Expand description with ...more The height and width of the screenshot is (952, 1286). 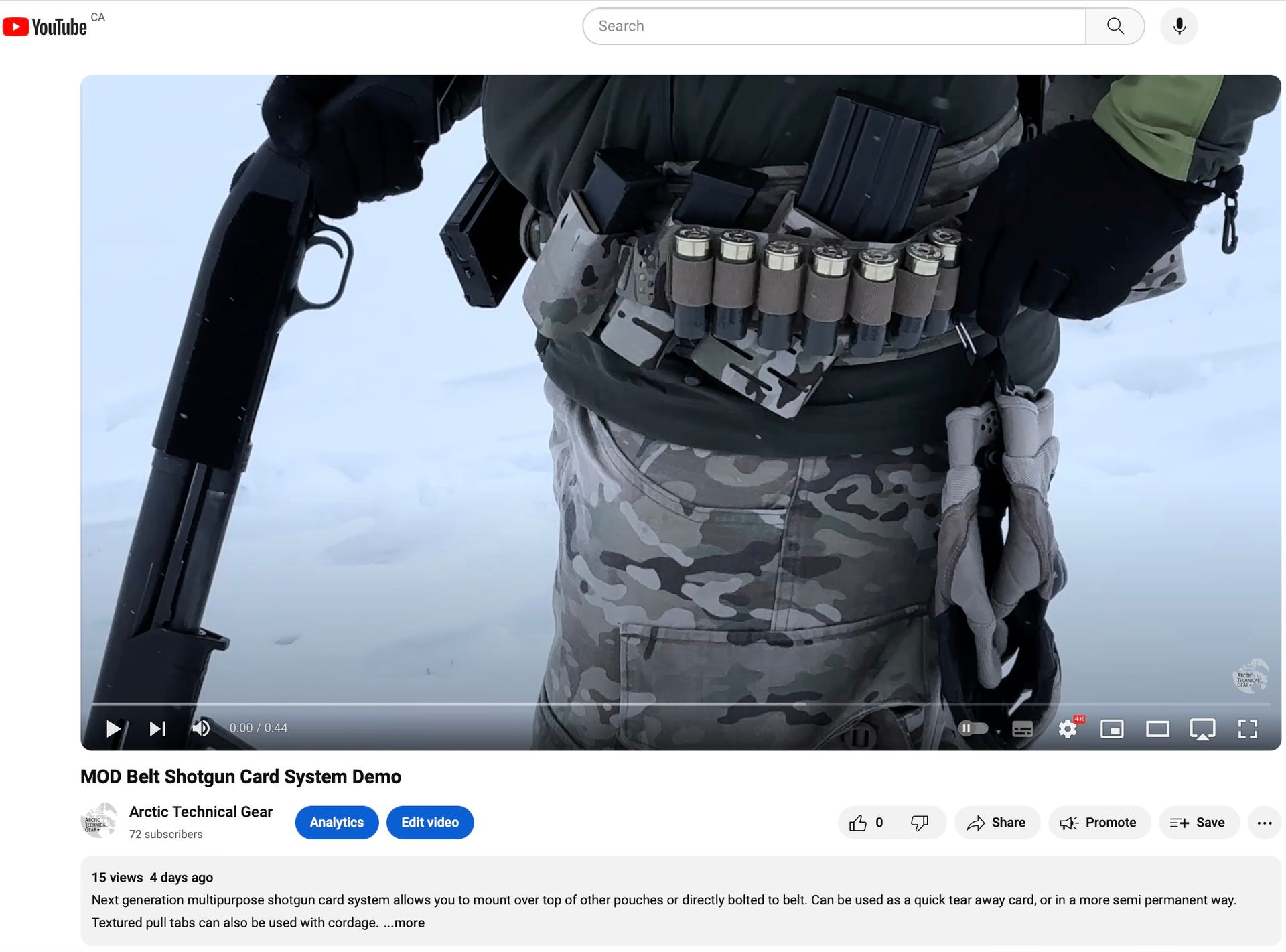404,923
